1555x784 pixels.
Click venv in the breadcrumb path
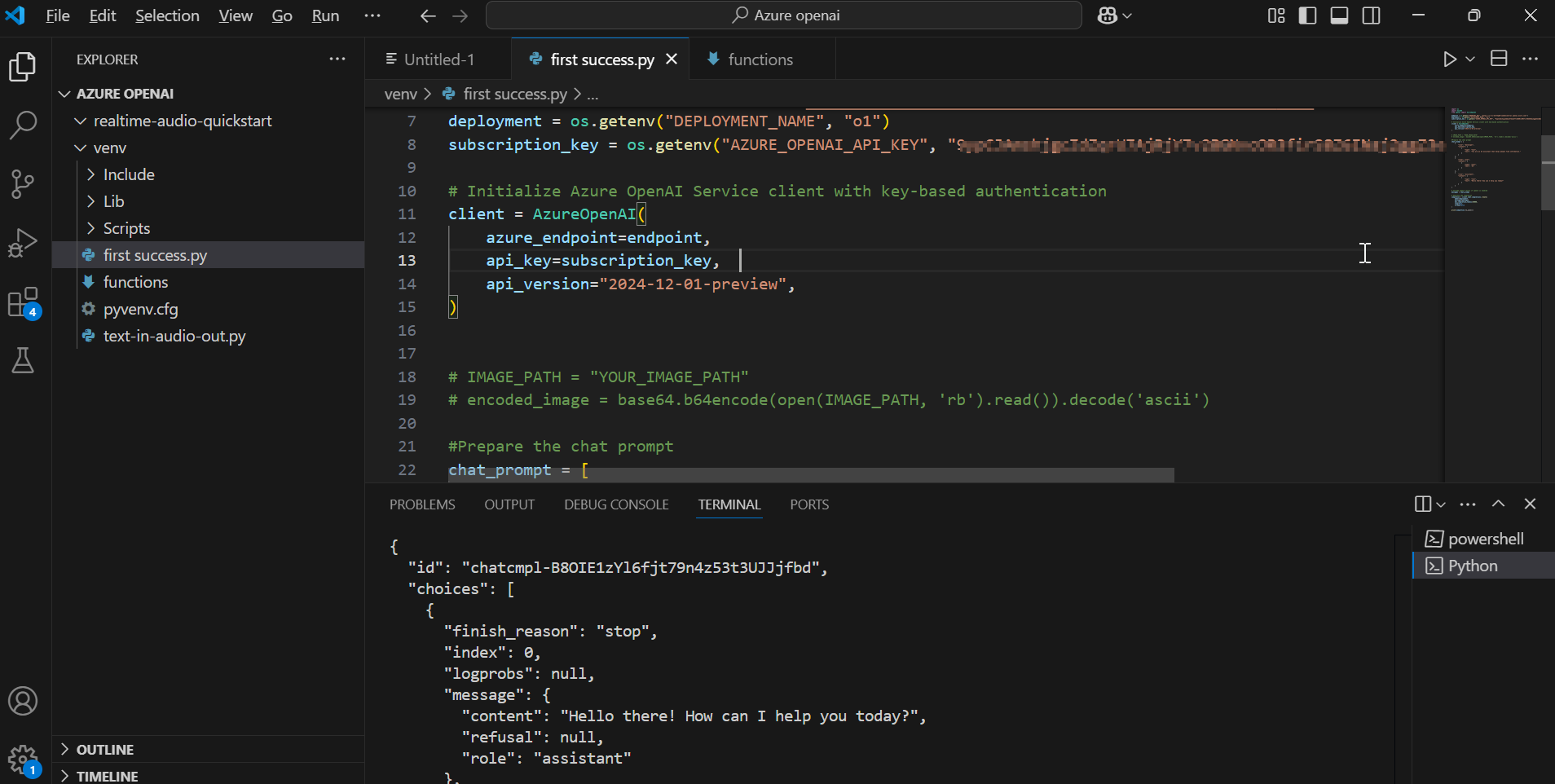(x=400, y=94)
